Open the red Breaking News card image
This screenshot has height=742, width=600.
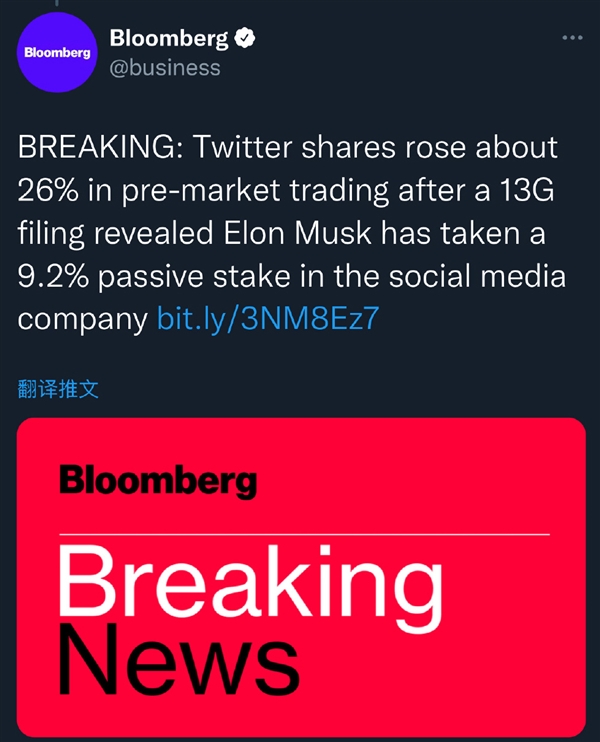[301, 576]
